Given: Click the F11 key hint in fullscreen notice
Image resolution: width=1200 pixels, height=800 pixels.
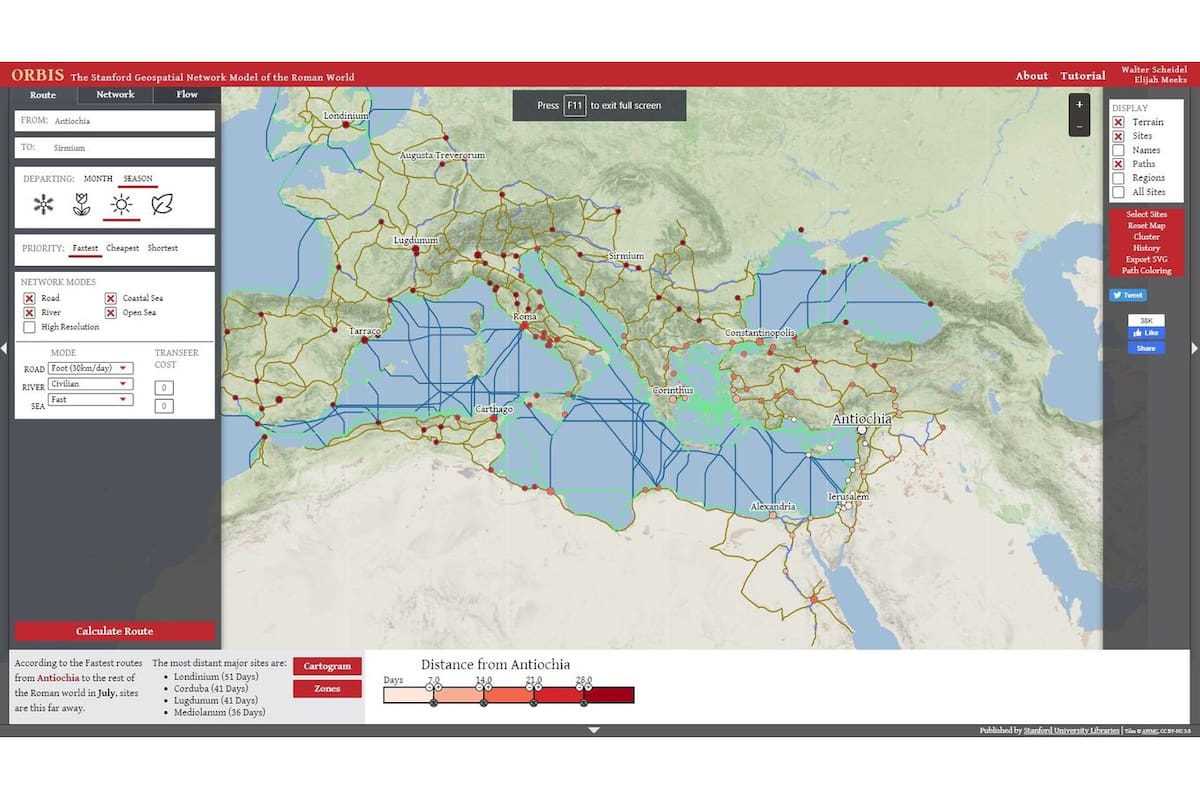Looking at the screenshot, I should (574, 105).
